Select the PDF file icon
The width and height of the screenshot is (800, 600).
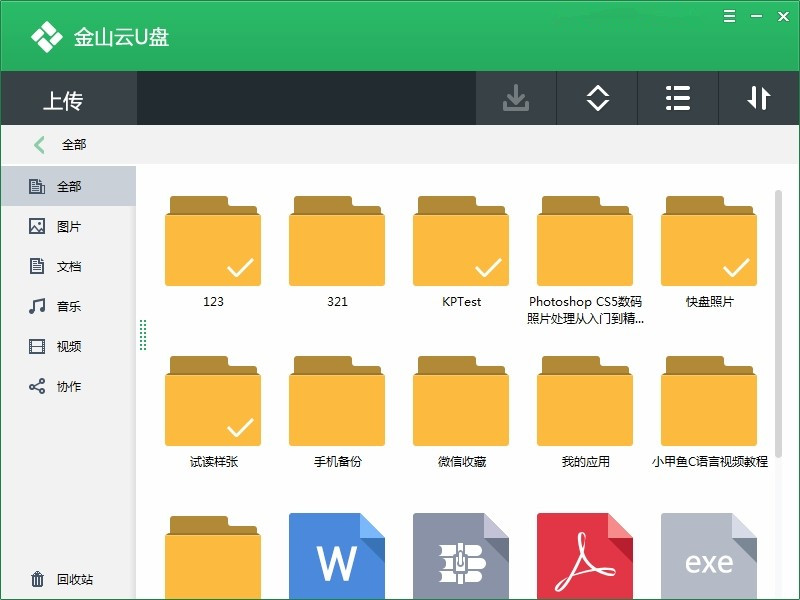click(x=585, y=556)
